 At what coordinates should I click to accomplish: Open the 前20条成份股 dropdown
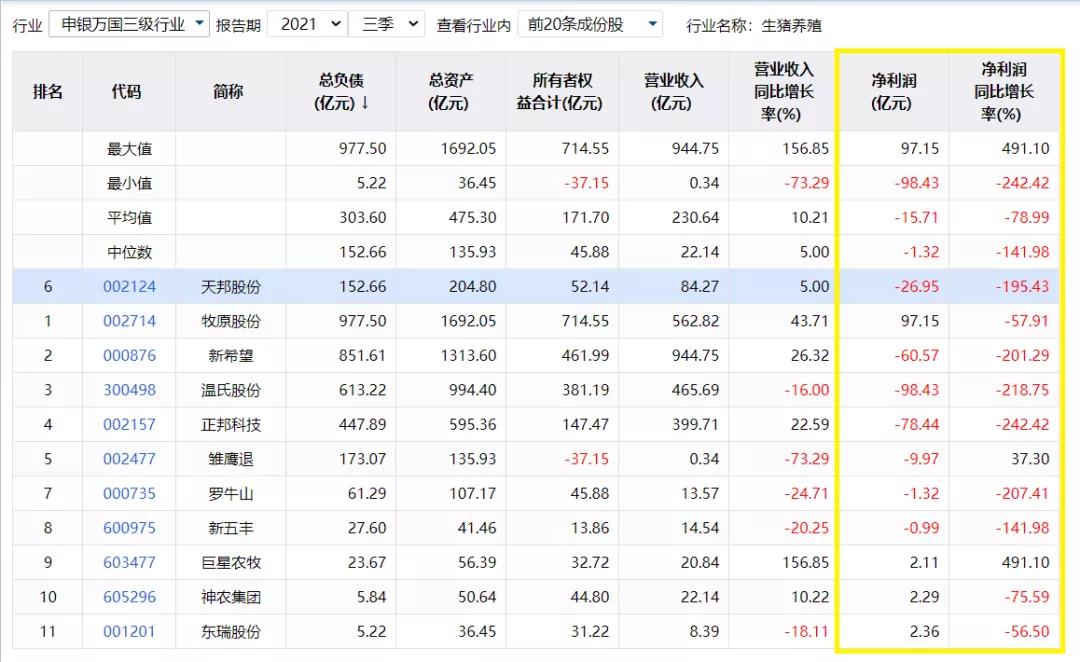tap(590, 24)
